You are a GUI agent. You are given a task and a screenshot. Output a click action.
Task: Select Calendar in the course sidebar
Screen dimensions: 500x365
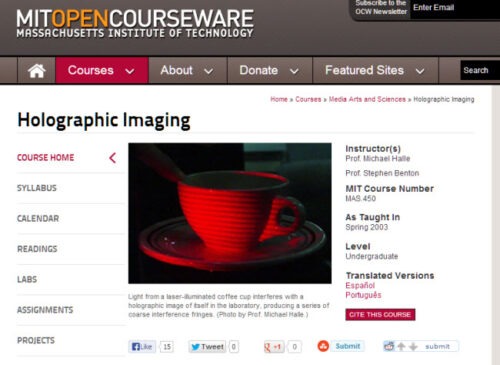(x=38, y=218)
